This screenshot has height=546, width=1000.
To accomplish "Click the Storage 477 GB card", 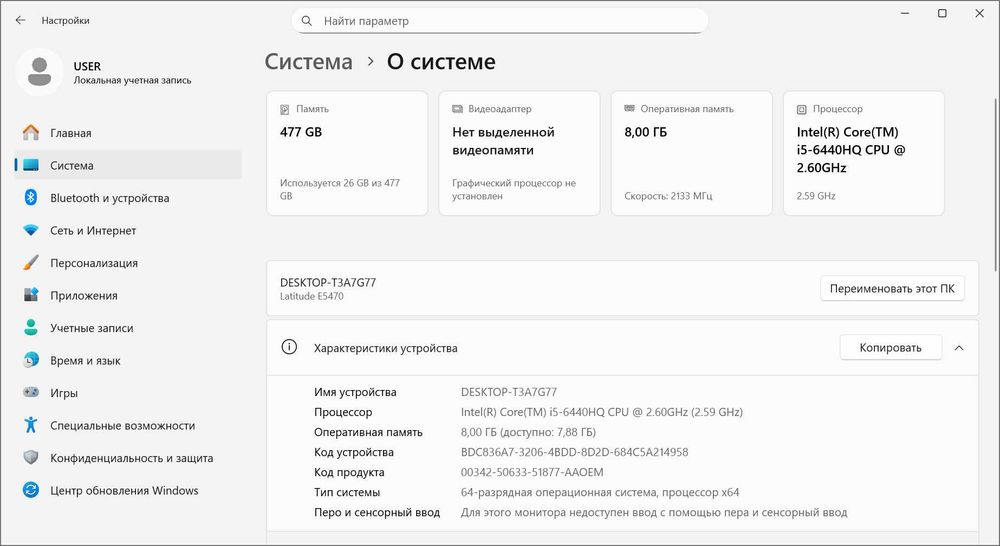I will (347, 153).
